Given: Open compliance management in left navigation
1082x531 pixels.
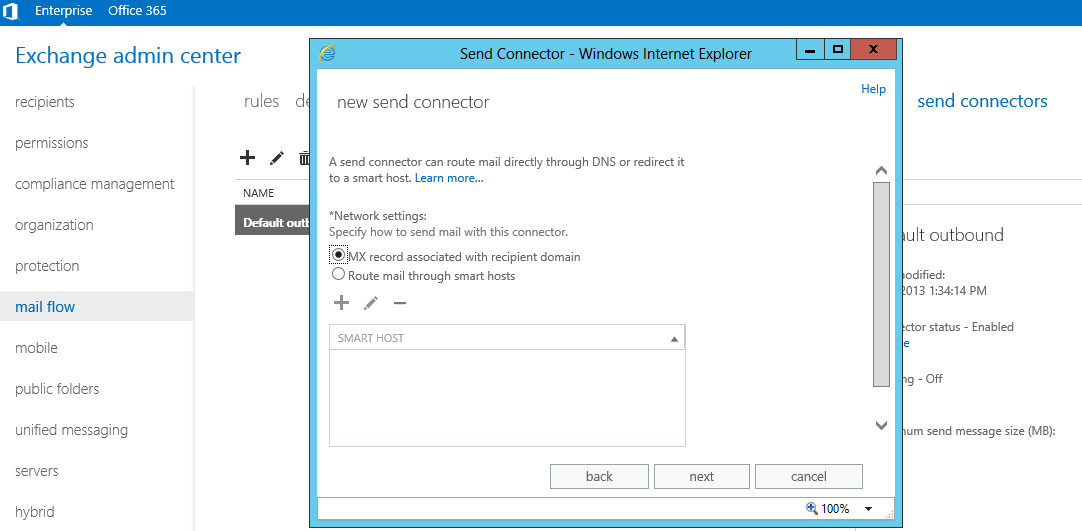Looking at the screenshot, I should [95, 184].
